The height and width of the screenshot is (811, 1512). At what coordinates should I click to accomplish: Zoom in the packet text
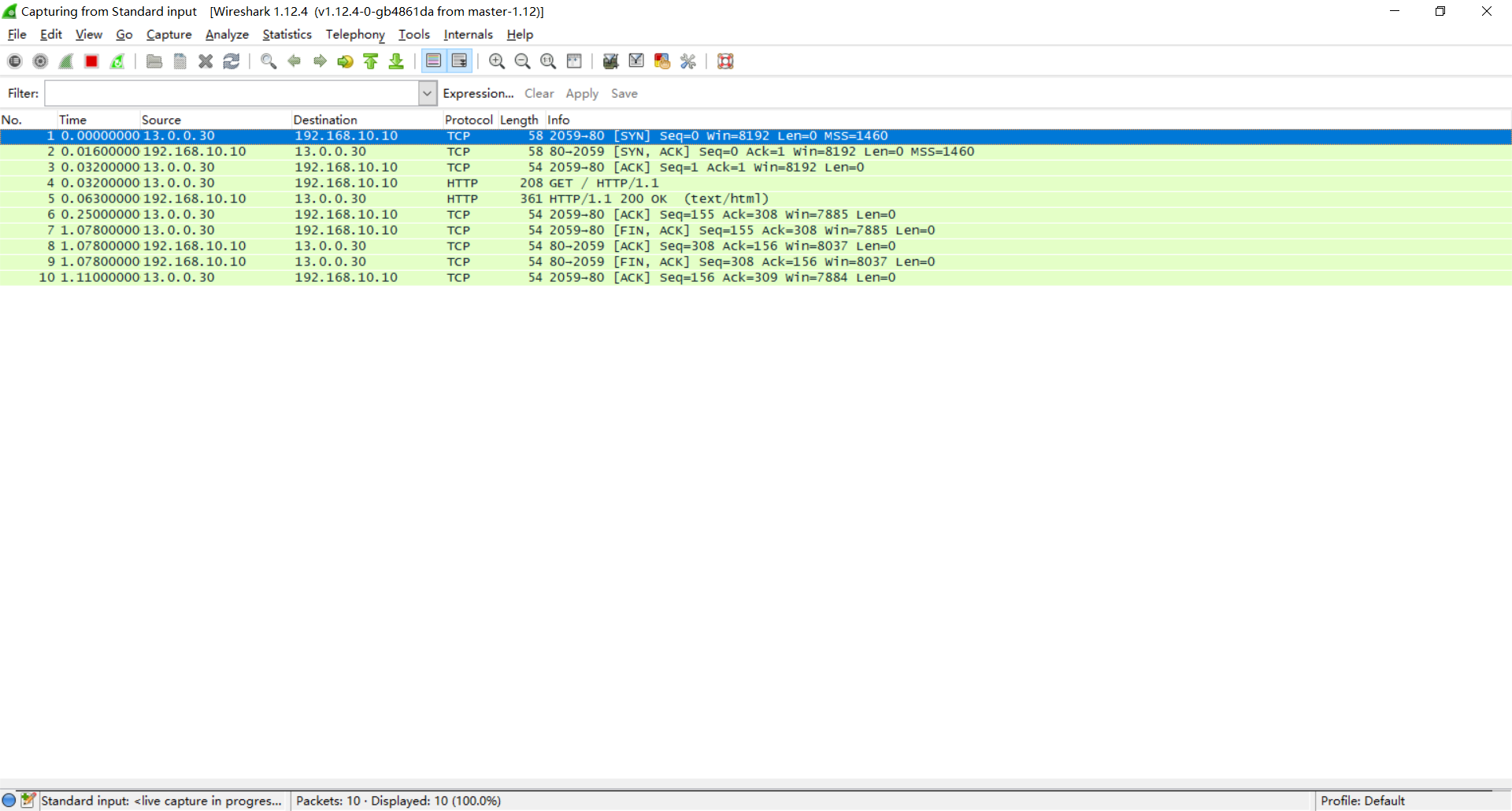497,61
